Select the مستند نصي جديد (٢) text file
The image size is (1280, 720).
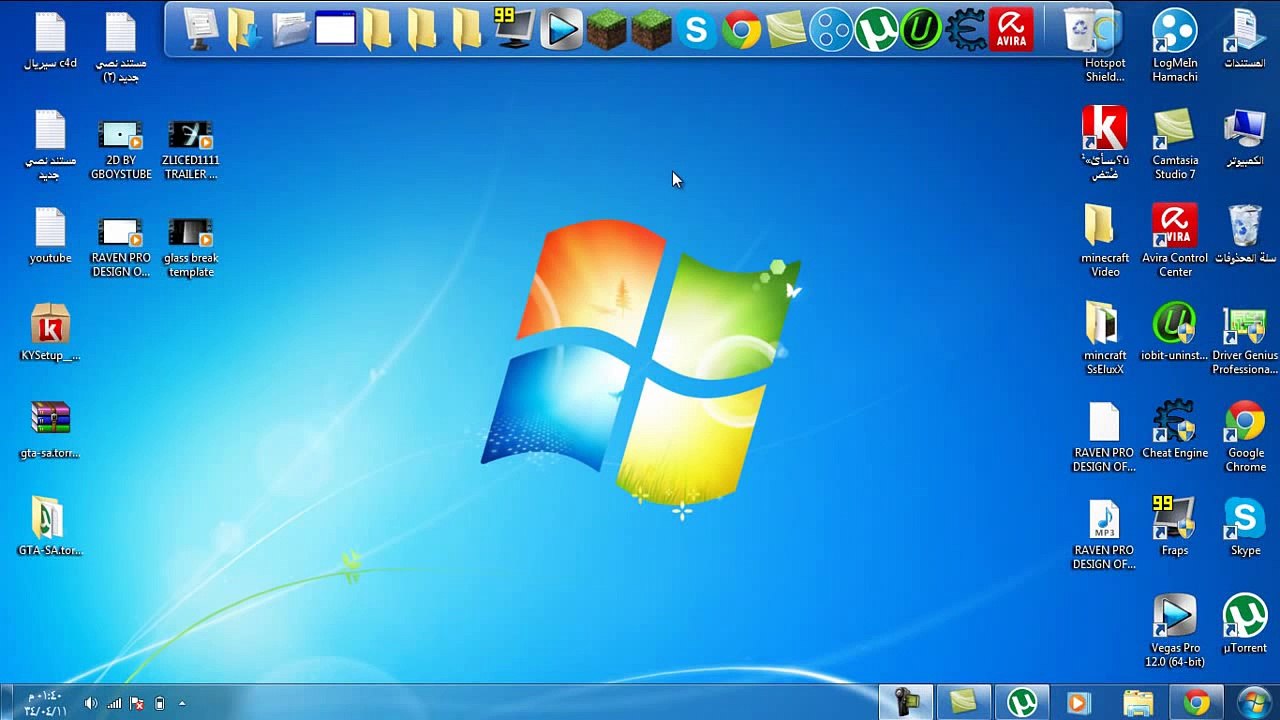[x=121, y=47]
